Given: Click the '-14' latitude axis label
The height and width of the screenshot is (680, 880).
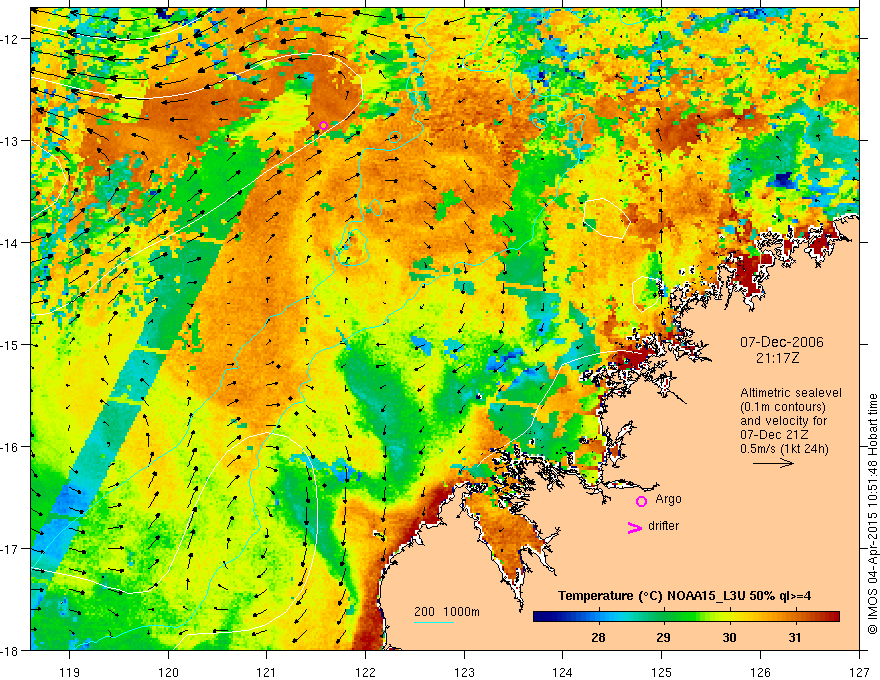Looking at the screenshot, I should click(x=11, y=243).
